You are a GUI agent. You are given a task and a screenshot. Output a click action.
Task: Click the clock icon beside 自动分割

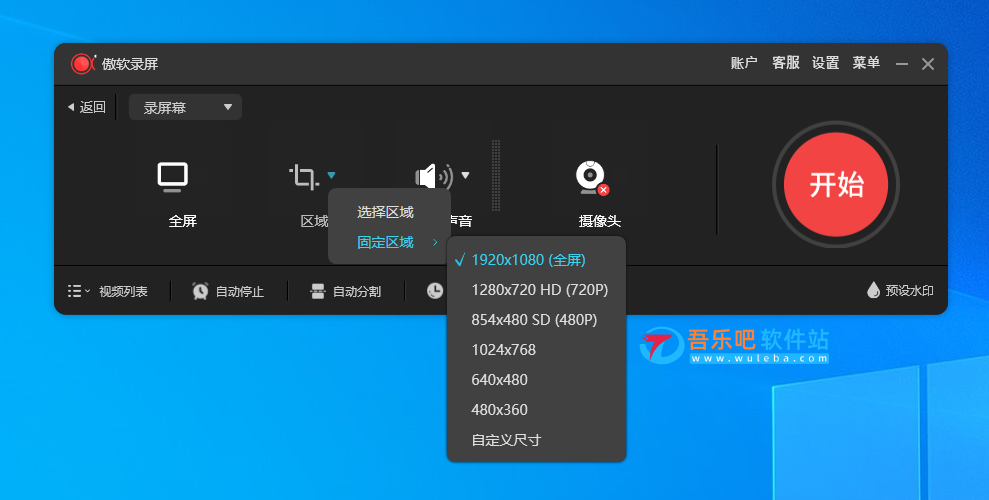pos(435,291)
